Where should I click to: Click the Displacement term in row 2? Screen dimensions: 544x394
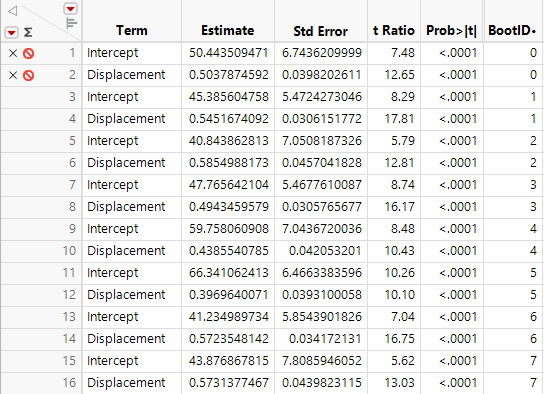pos(126,75)
